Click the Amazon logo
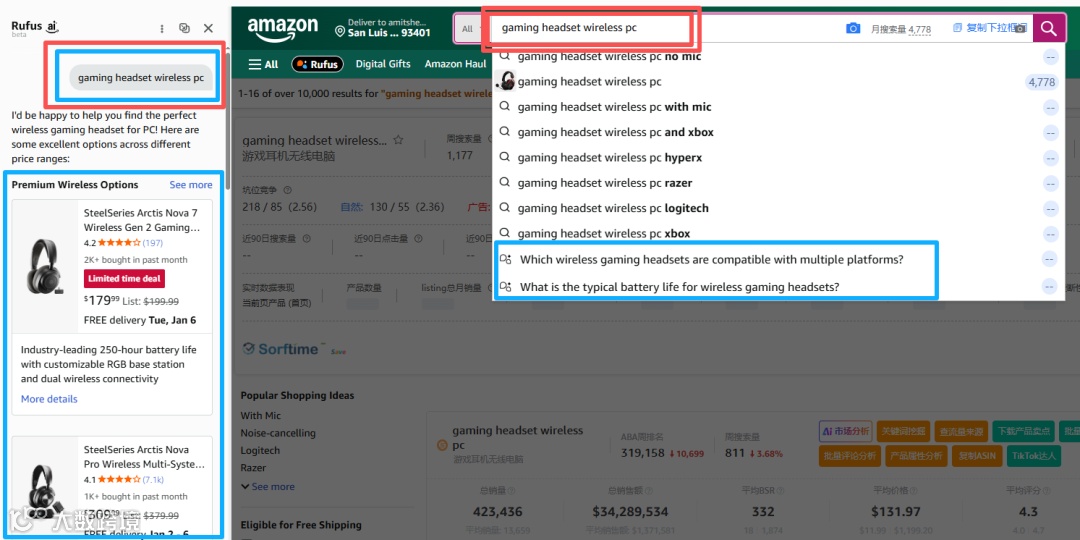 (282, 29)
